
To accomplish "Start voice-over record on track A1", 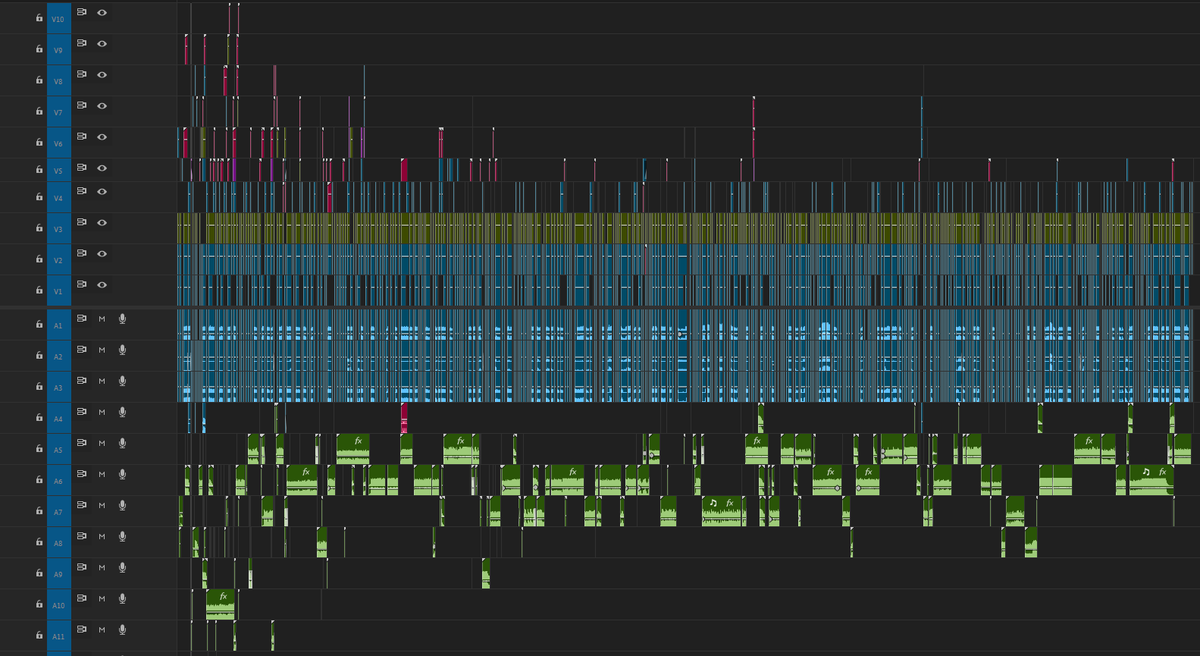I will (122, 318).
